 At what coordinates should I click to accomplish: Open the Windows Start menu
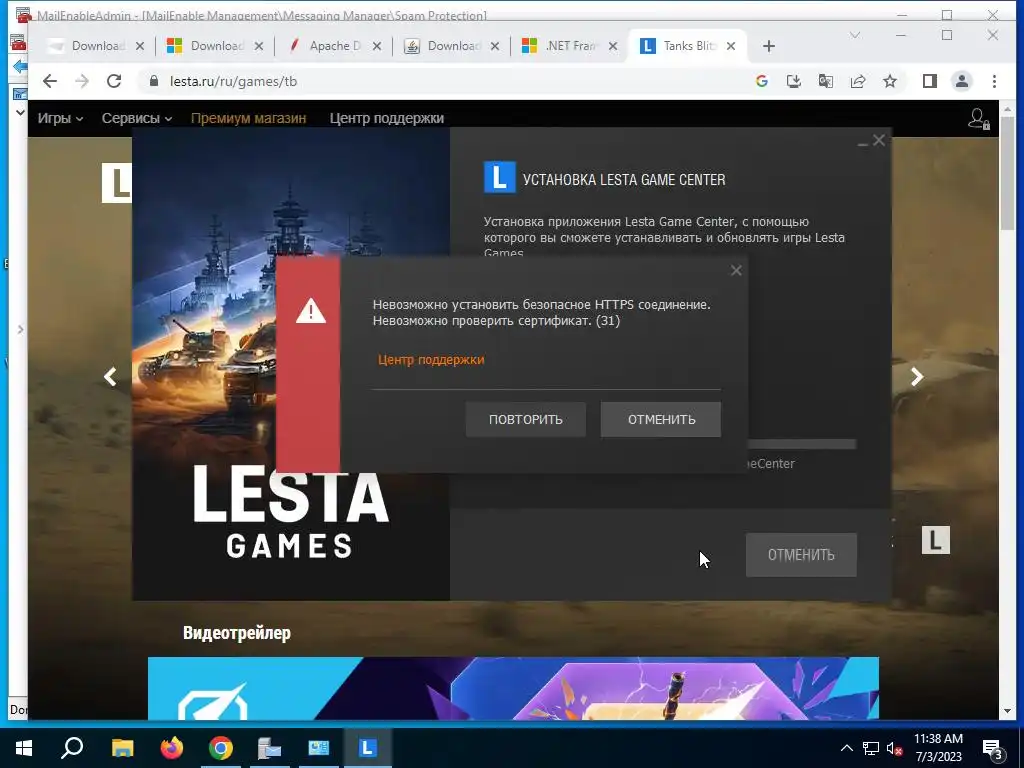(x=24, y=748)
